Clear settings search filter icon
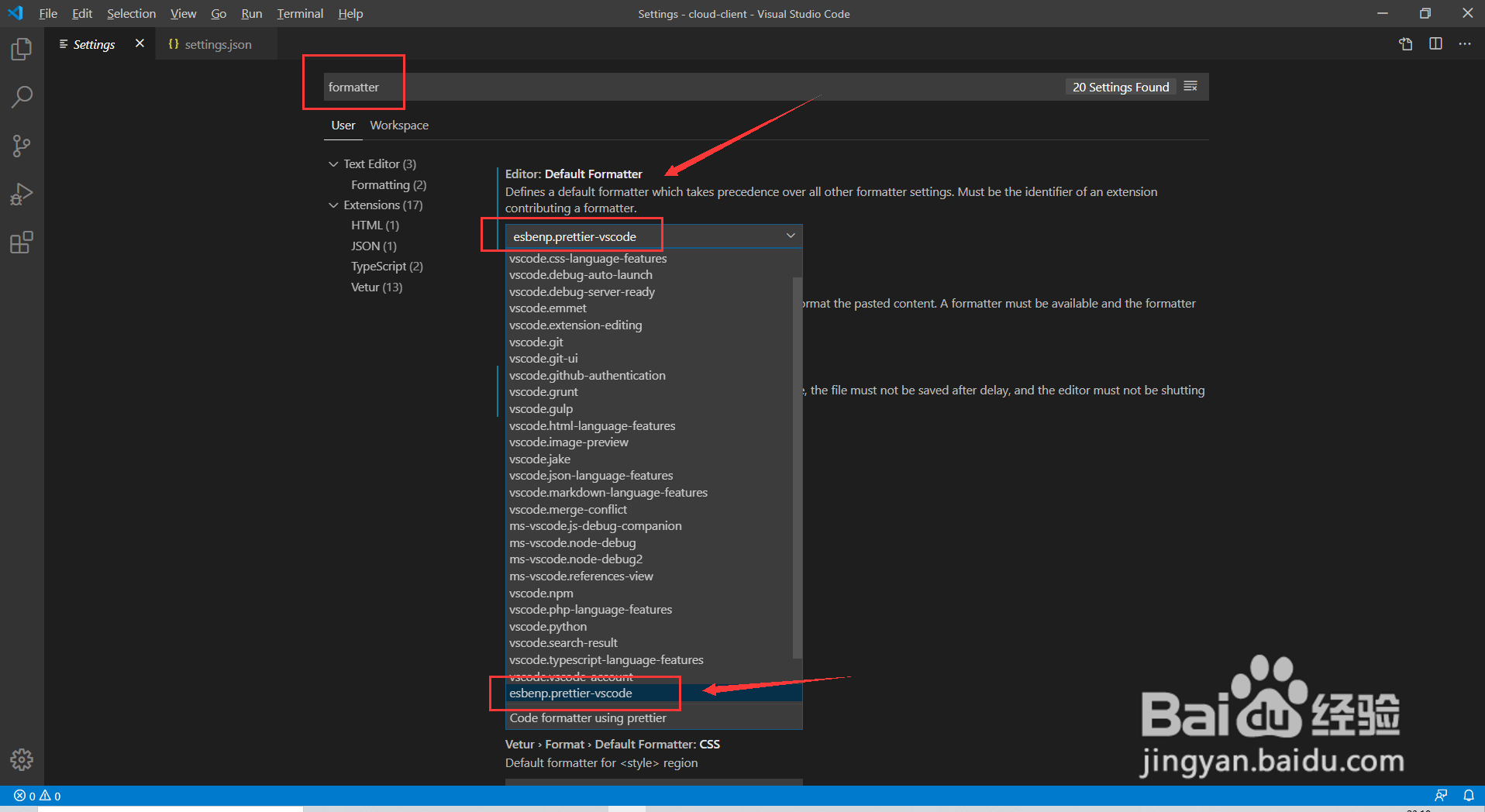Screen dimensions: 1485x812 (x=1191, y=87)
